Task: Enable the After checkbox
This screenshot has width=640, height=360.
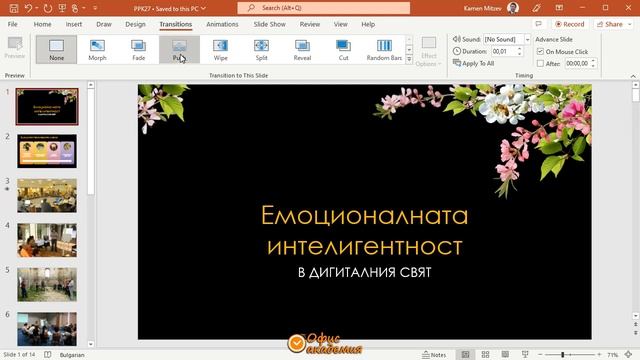Action: [x=540, y=64]
